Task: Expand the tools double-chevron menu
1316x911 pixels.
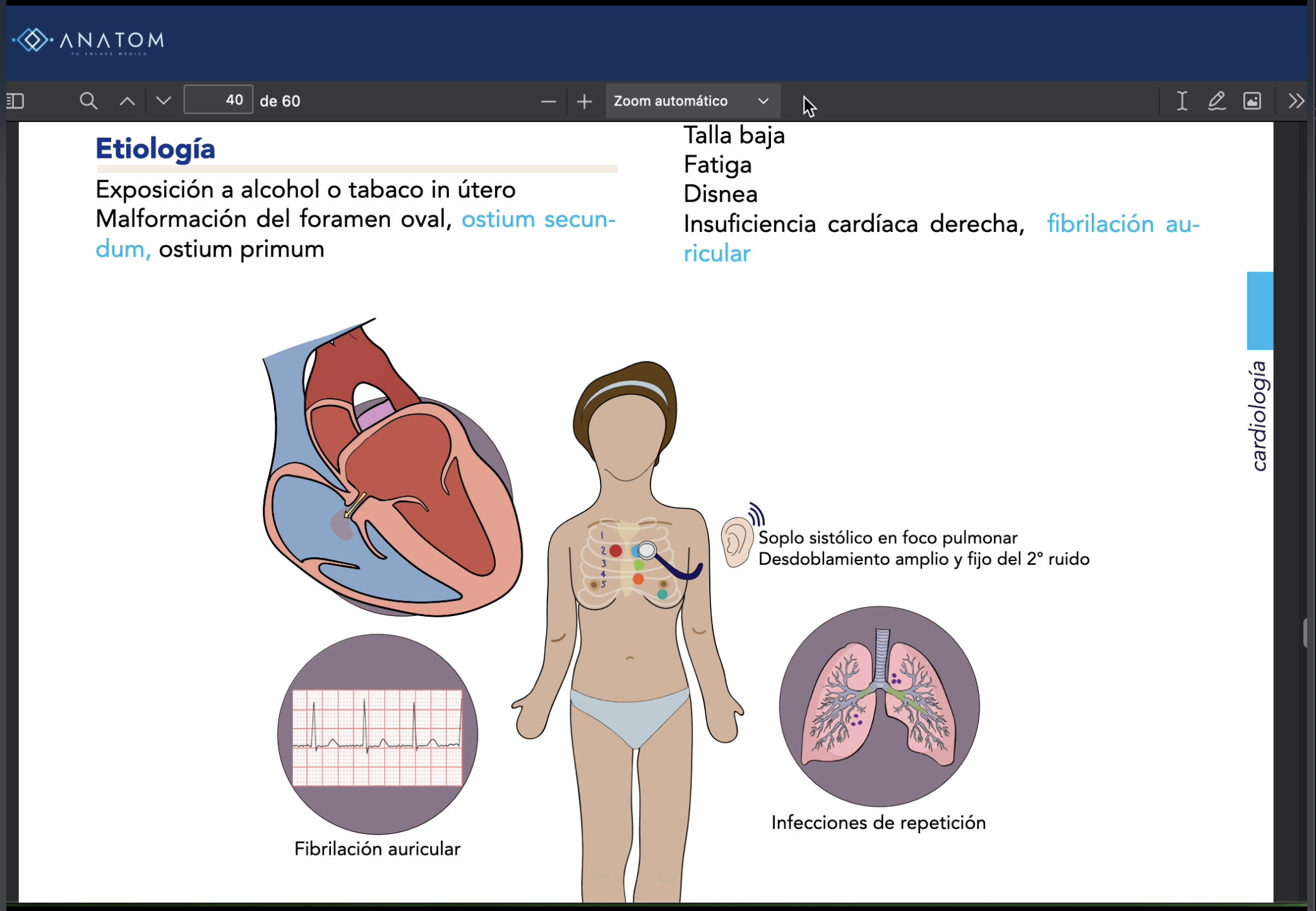Action: (1295, 101)
